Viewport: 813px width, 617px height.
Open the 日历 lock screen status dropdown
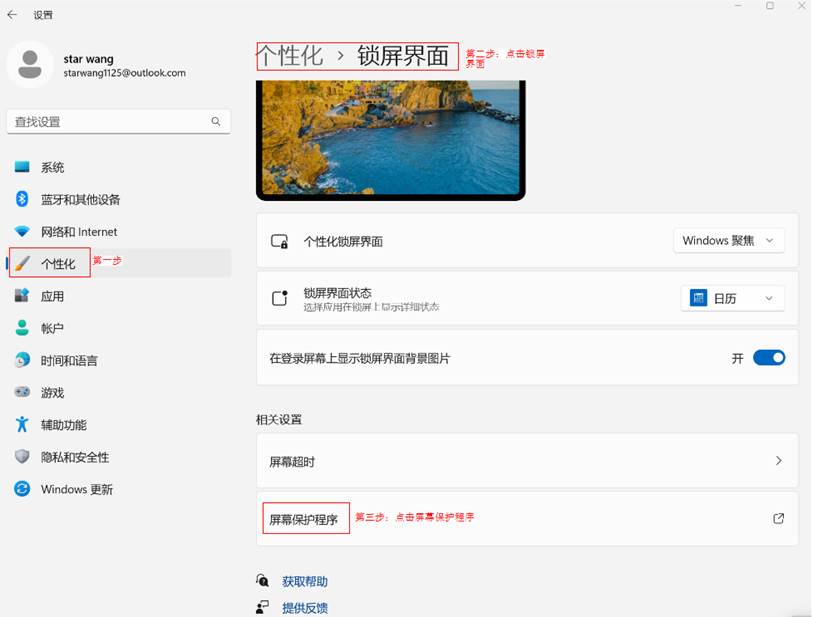[732, 298]
